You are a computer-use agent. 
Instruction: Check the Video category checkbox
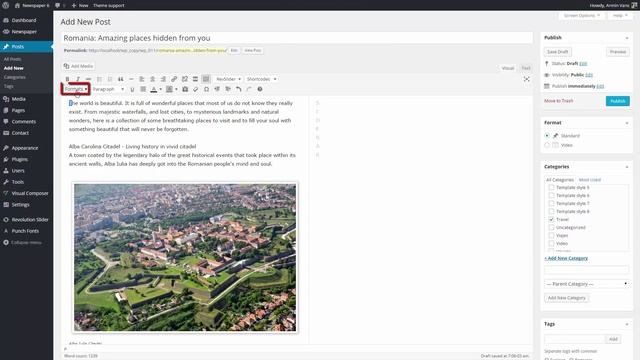click(x=551, y=243)
